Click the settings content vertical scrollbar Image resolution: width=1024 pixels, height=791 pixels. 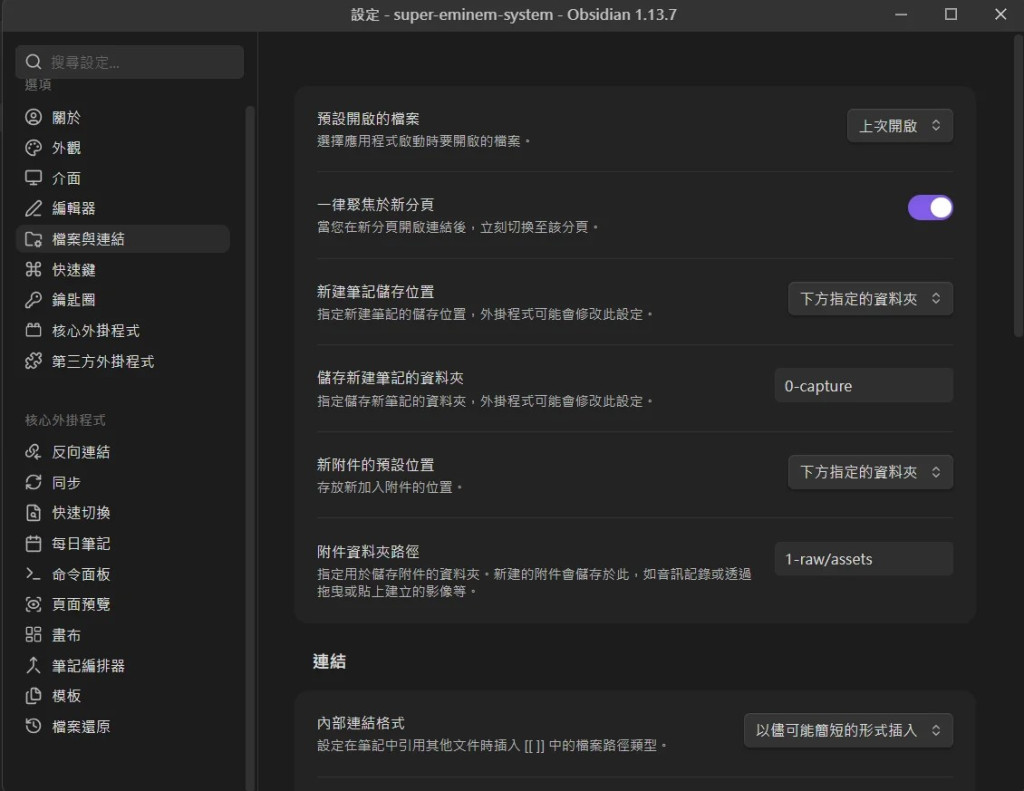tap(1018, 186)
